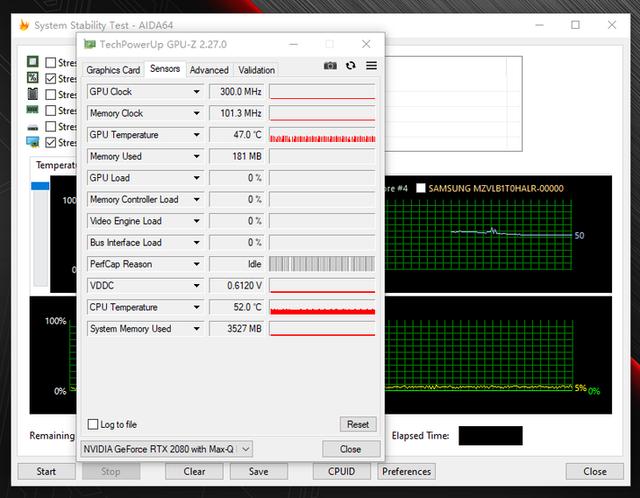Click the GPU Clock value 300.0 MHz
The image size is (640, 498).
point(237,92)
